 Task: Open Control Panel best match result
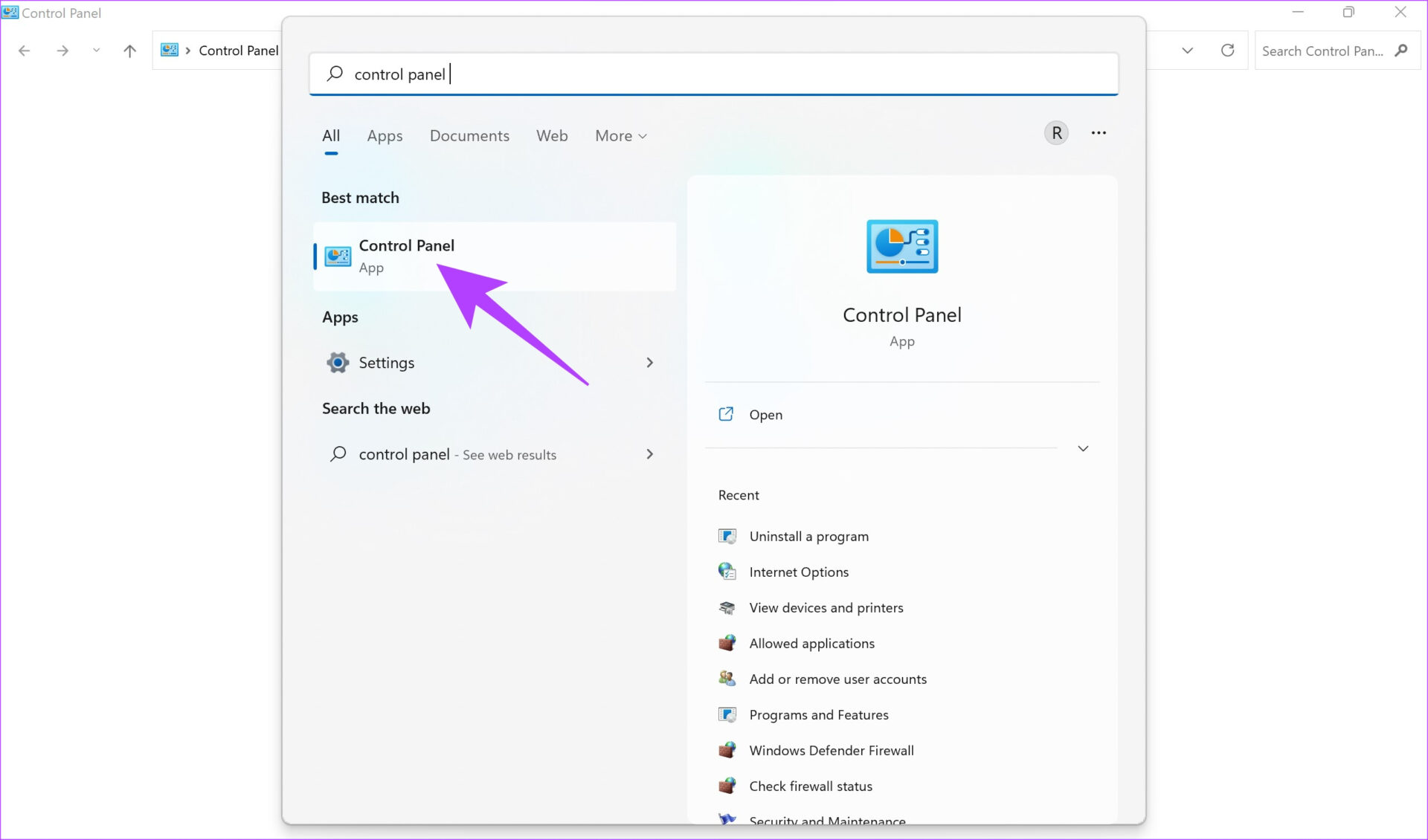(x=495, y=256)
